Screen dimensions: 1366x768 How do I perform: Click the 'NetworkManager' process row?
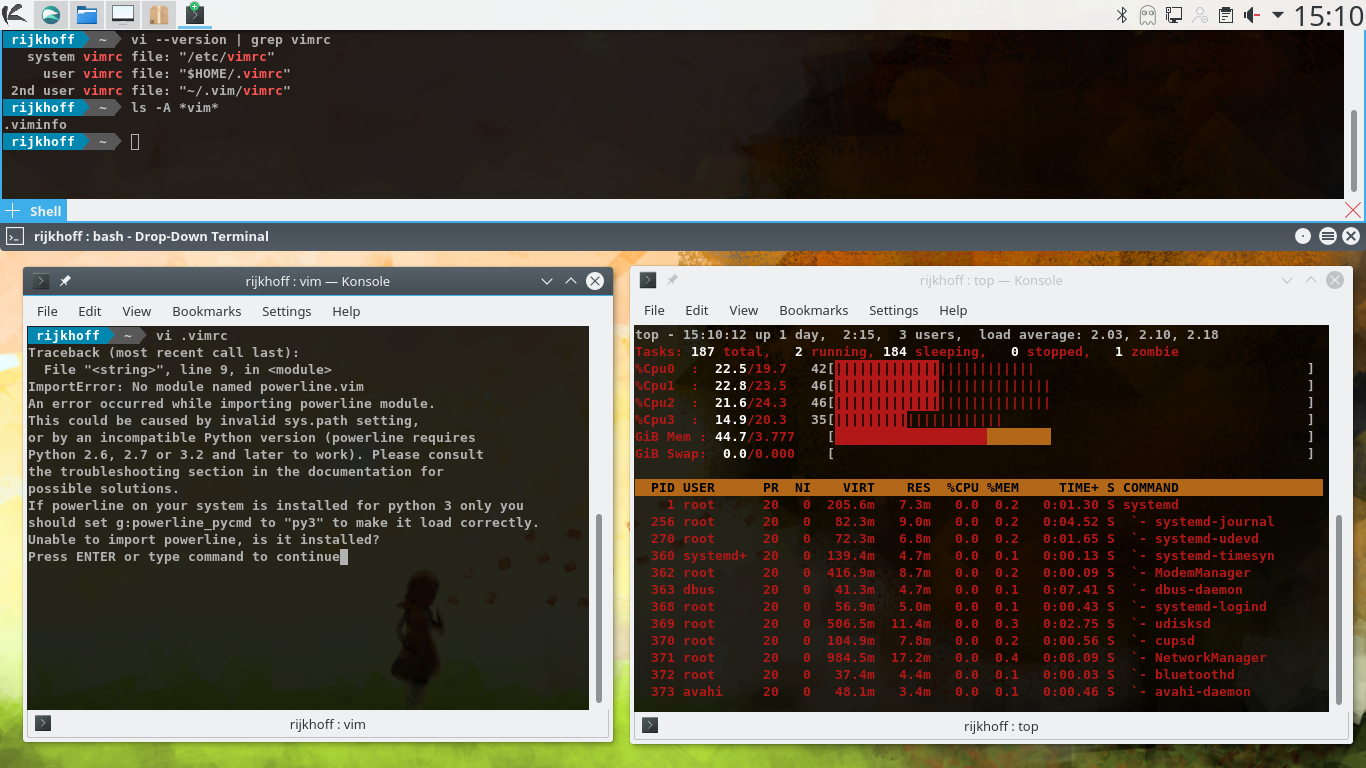(x=979, y=658)
